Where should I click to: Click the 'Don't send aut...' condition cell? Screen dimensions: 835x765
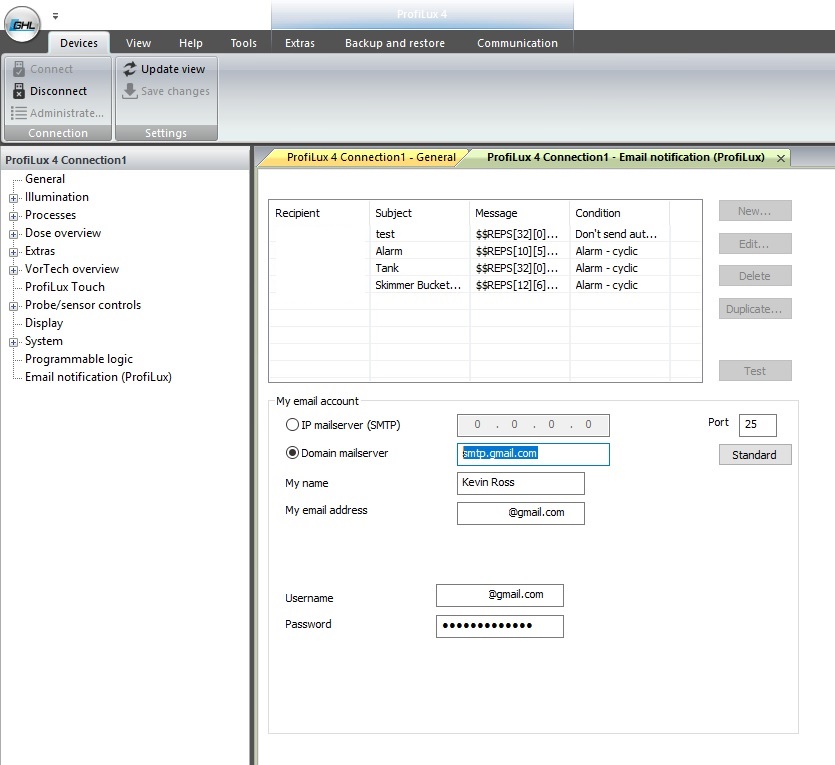click(616, 234)
